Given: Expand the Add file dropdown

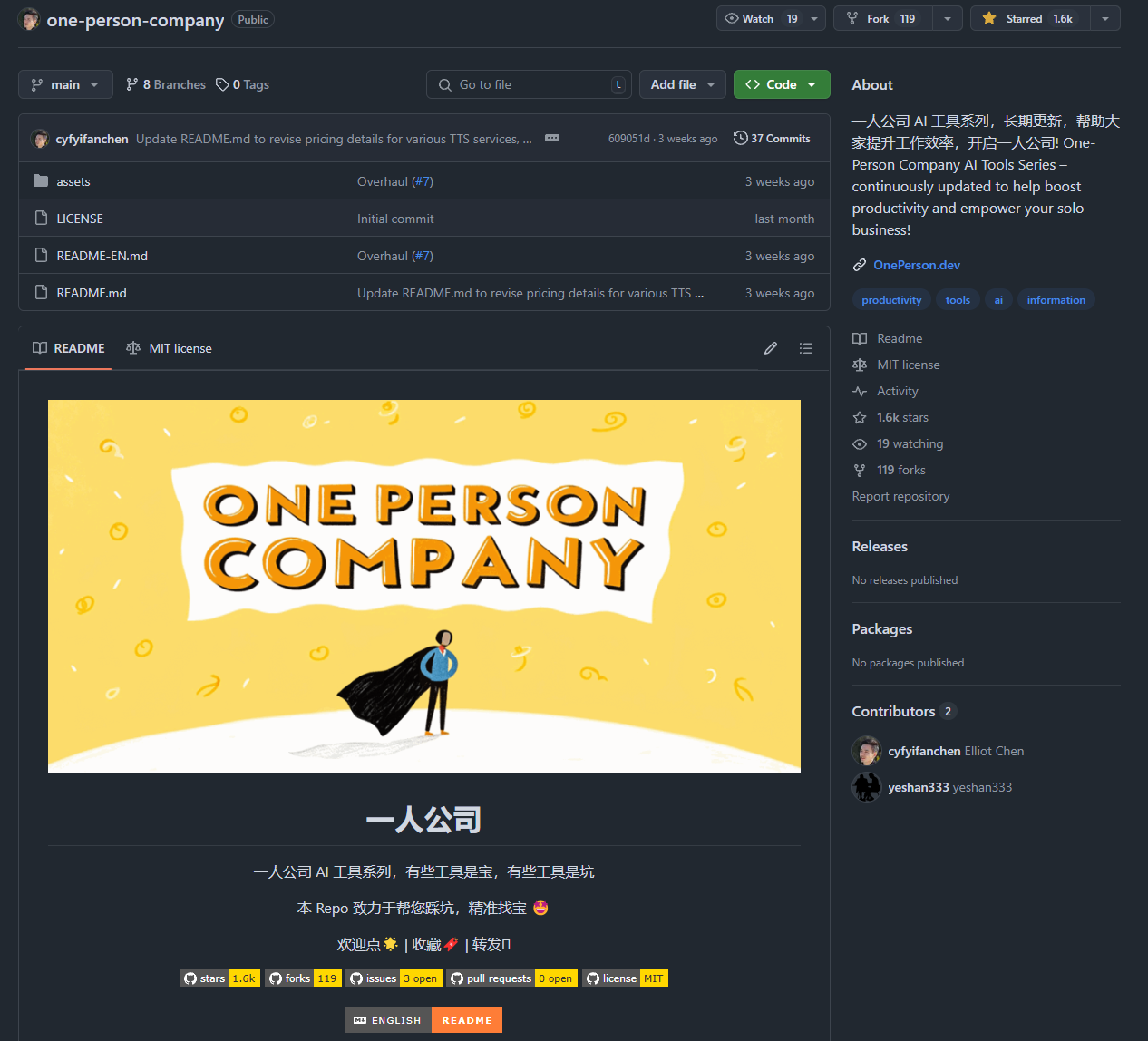Looking at the screenshot, I should [x=682, y=84].
